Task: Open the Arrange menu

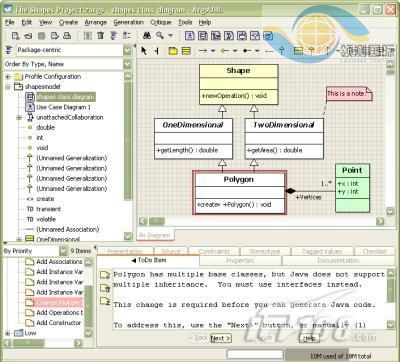Action: pyautogui.click(x=96, y=22)
